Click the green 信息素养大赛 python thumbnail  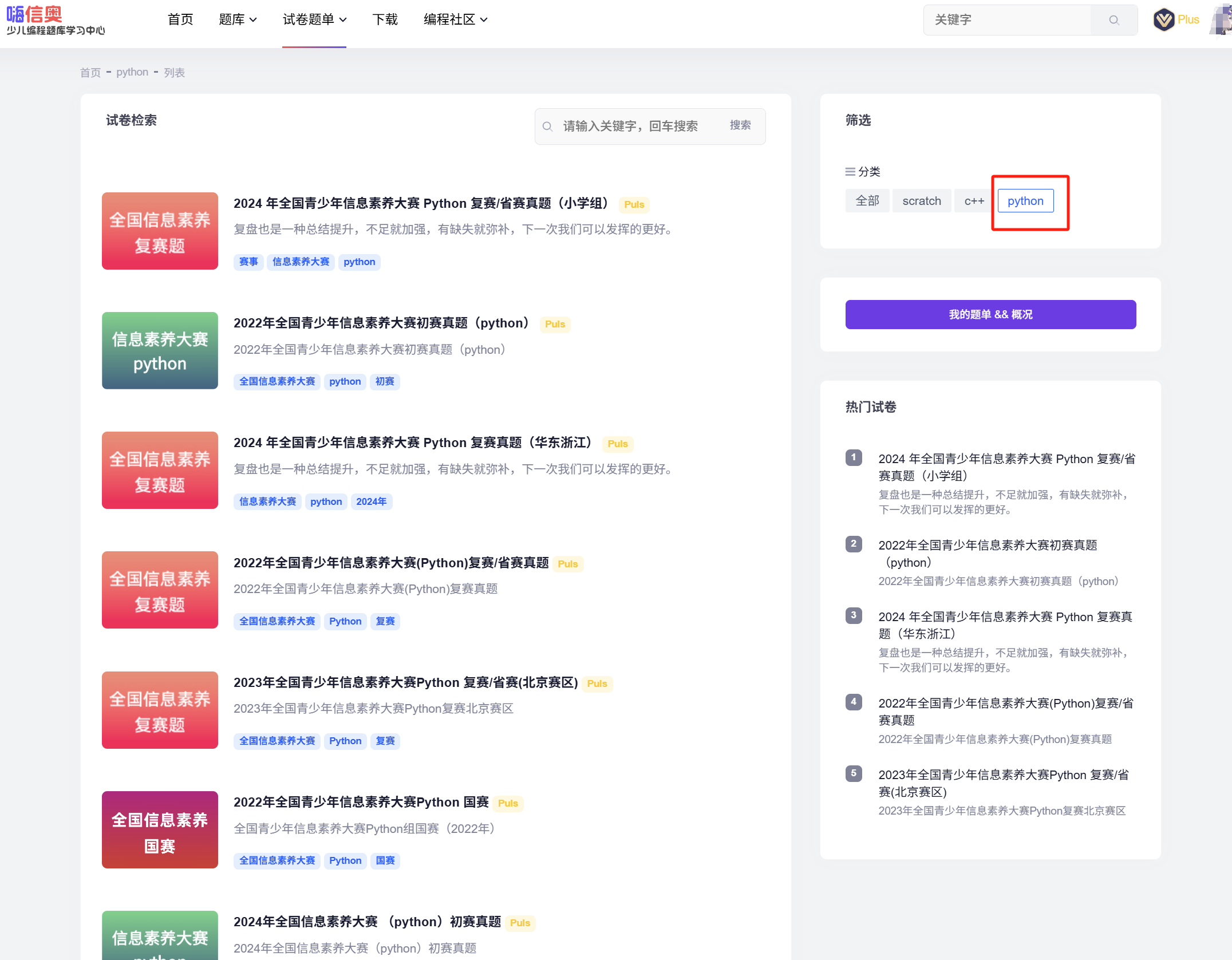[160, 350]
